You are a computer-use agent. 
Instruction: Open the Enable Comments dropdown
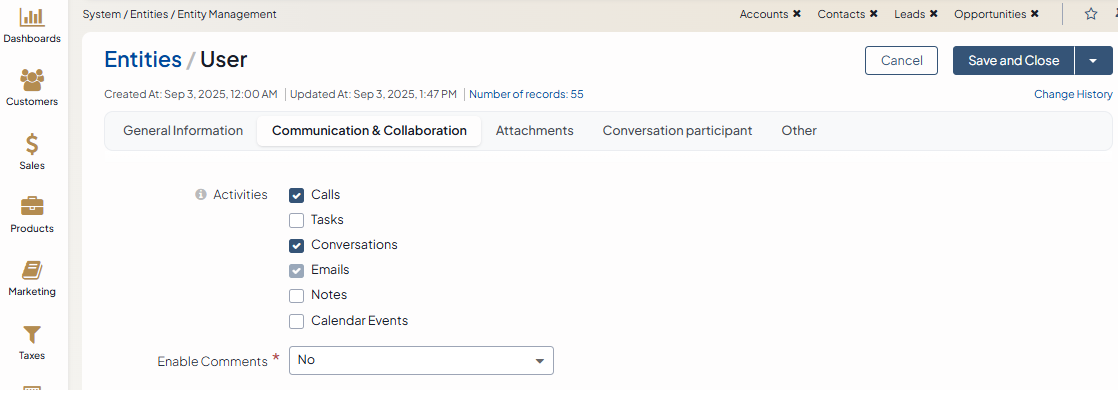pos(421,360)
